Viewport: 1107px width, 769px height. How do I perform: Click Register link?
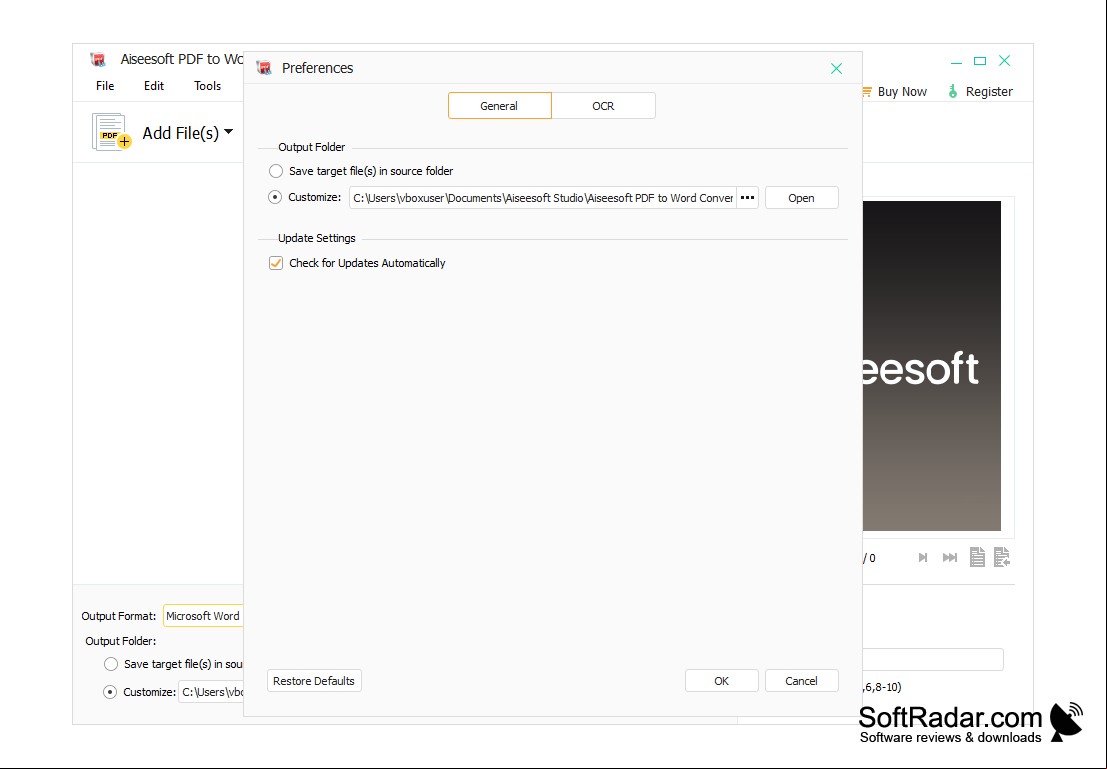point(989,92)
